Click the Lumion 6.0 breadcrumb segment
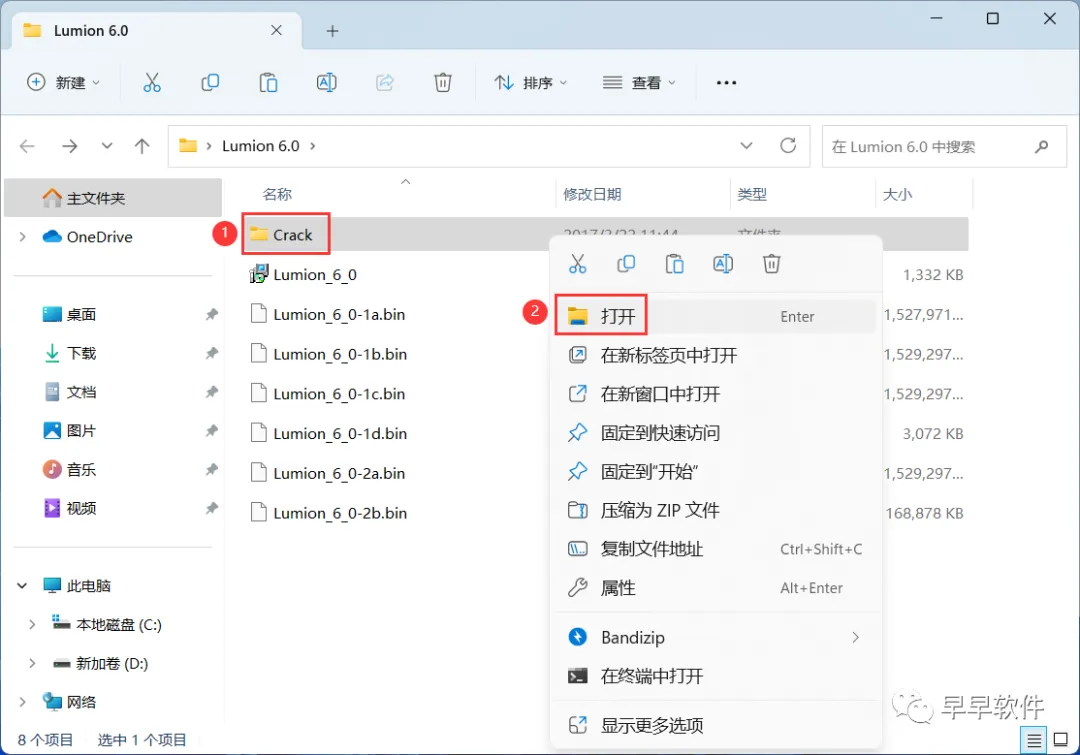Screen dimensions: 1080x755 pos(260,146)
